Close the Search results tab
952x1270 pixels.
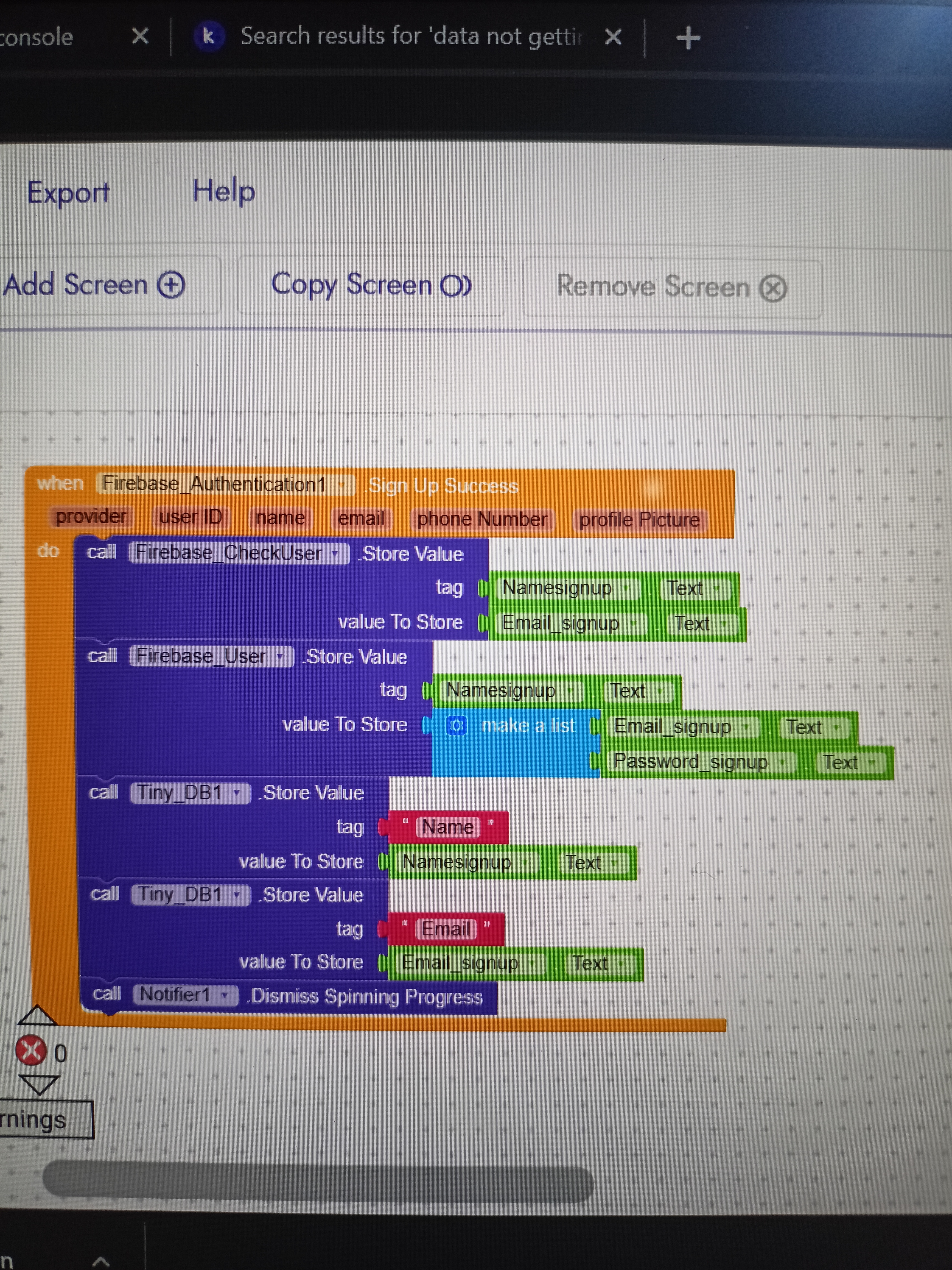tap(613, 37)
